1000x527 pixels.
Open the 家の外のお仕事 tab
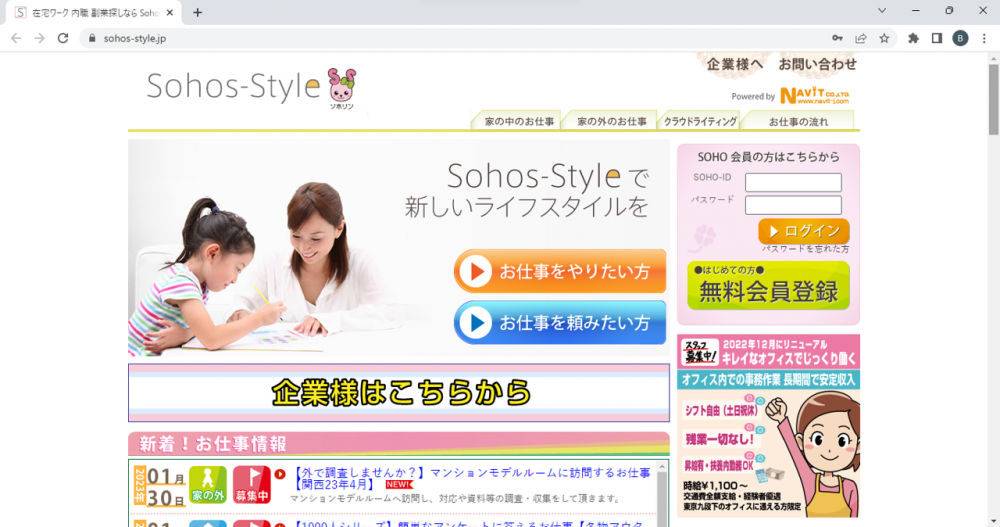(611, 121)
